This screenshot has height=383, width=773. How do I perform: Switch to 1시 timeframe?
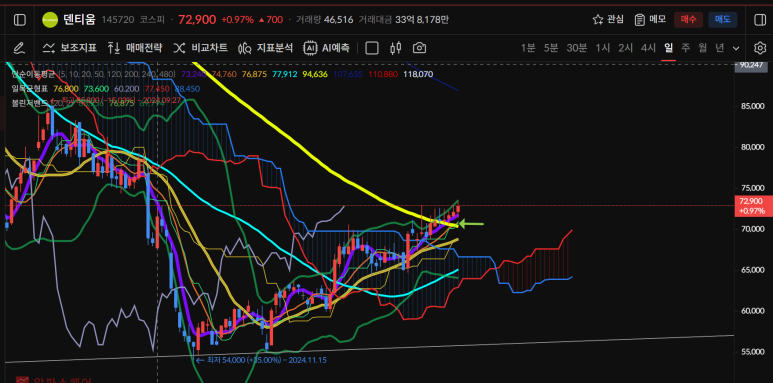[x=603, y=48]
